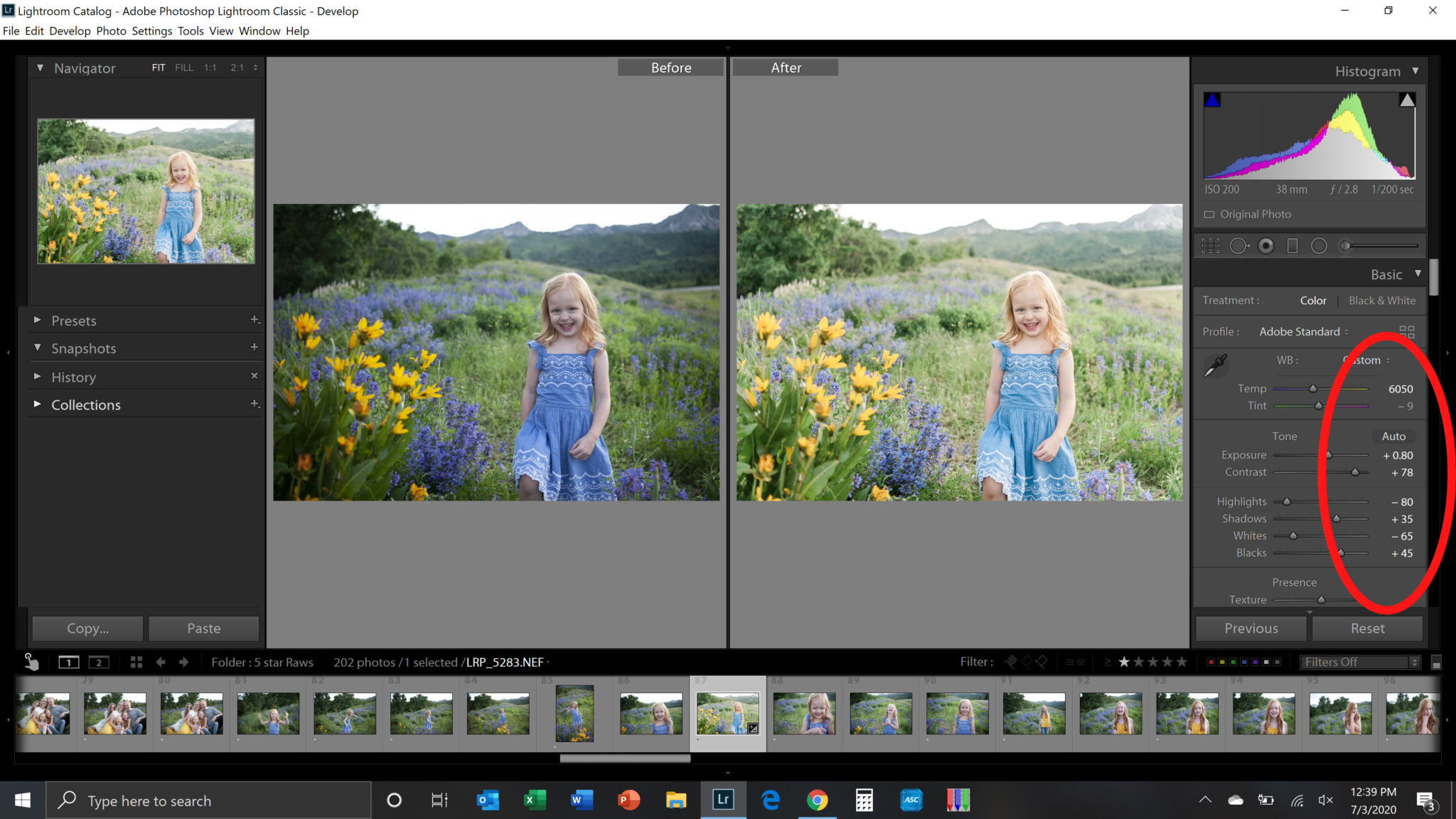Toggle the shadow clipping indicator in histogram
This screenshot has height=819, width=1456.
point(1212,100)
